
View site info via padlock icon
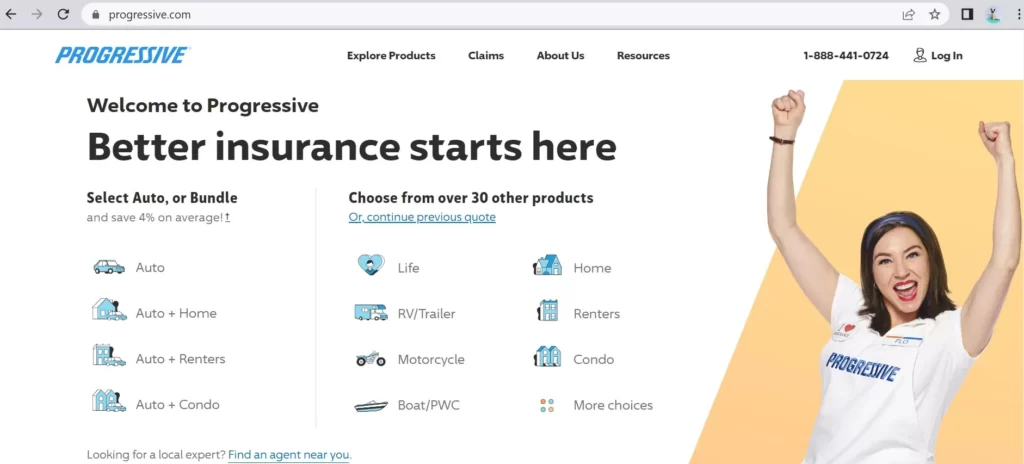click(96, 14)
